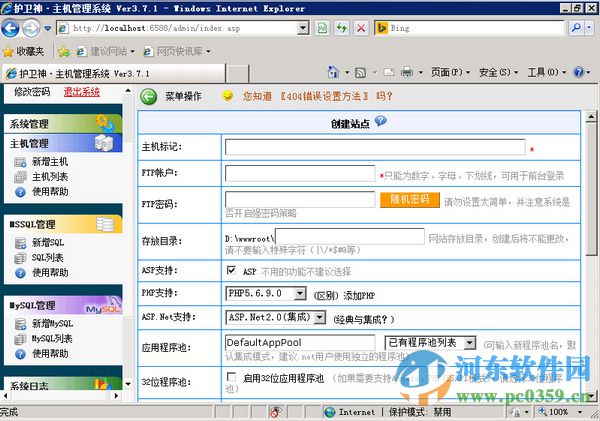600x421 pixels.
Task: Click the Home icon in the command bar
Action: pyautogui.click(x=333, y=72)
